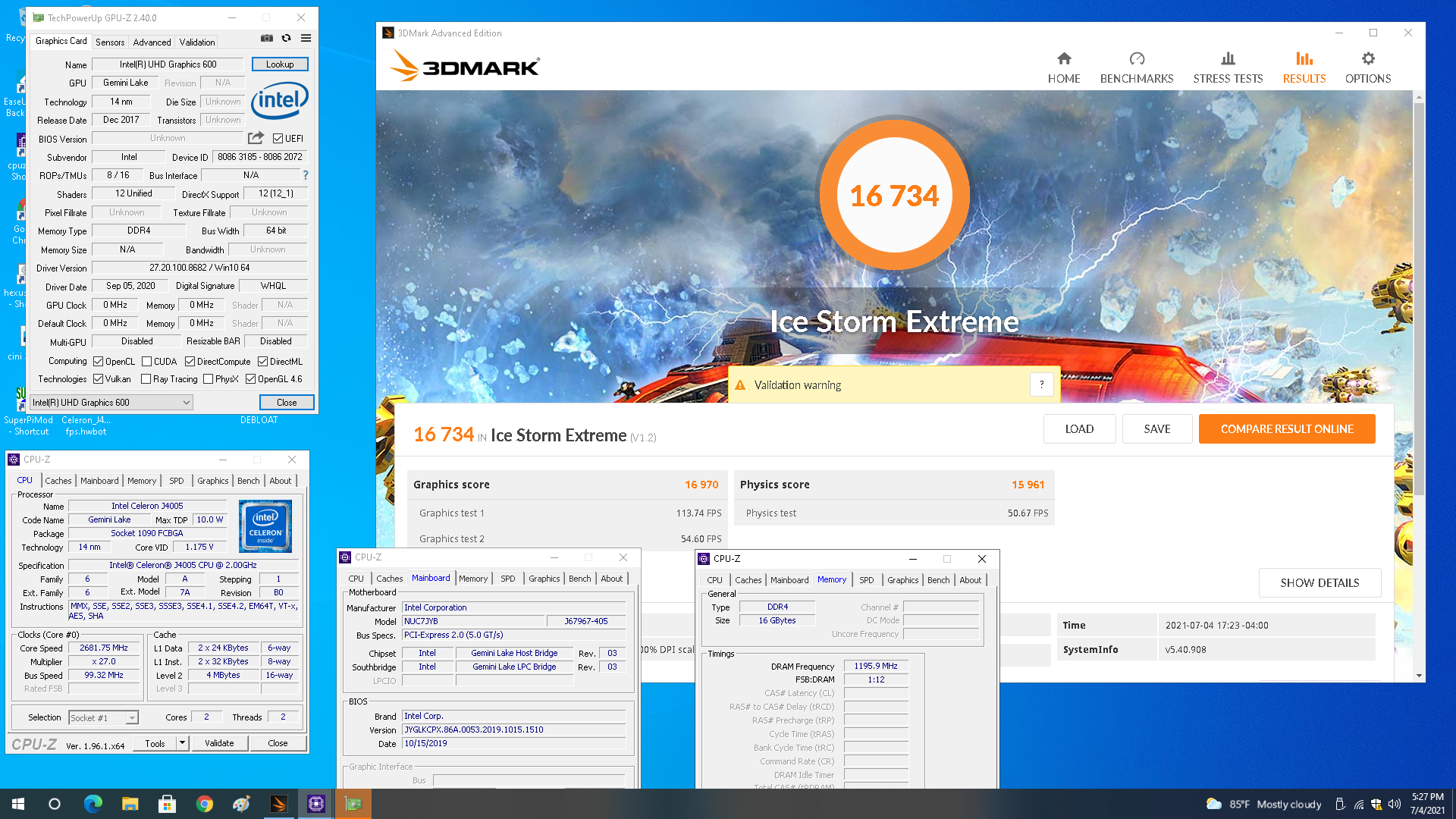Open the Windows Start menu
Viewport: 1456px width, 819px height.
pos(18,804)
